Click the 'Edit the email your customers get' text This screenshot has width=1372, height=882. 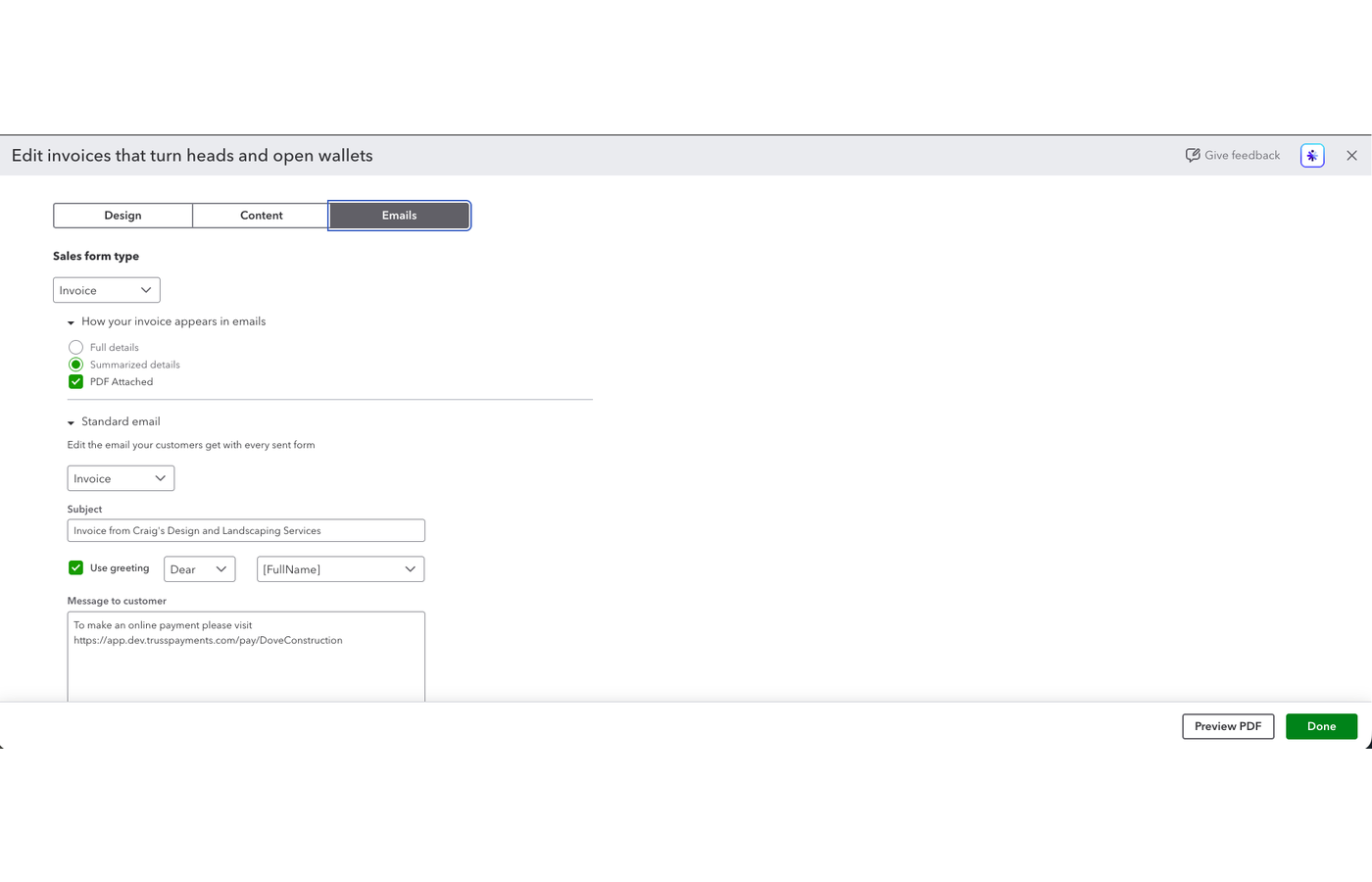[191, 445]
